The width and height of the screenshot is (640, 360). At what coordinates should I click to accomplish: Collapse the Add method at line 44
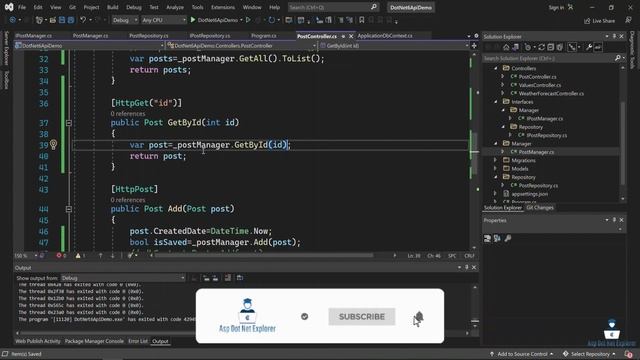[x=69, y=209]
